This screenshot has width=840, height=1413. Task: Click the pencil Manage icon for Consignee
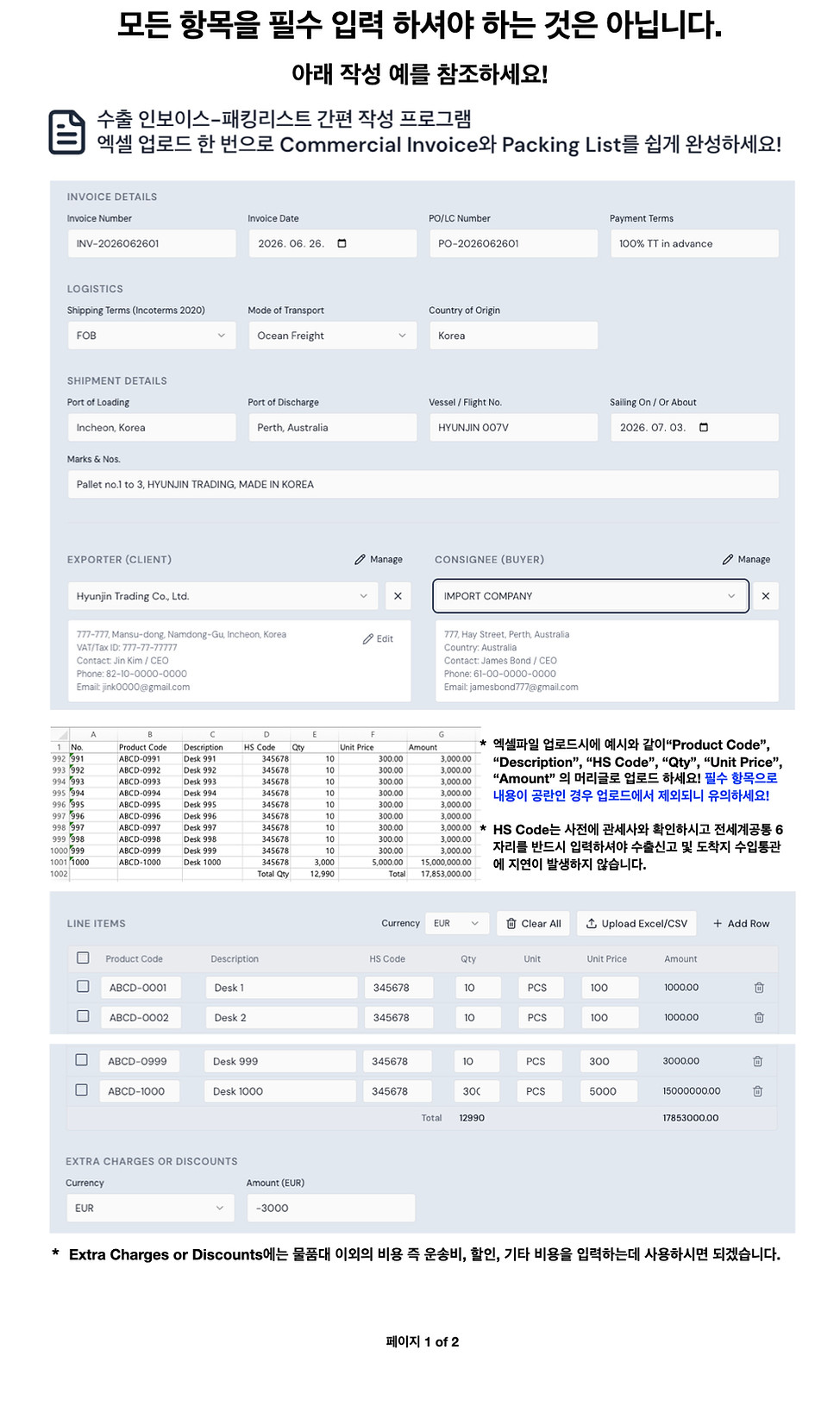[x=728, y=559]
